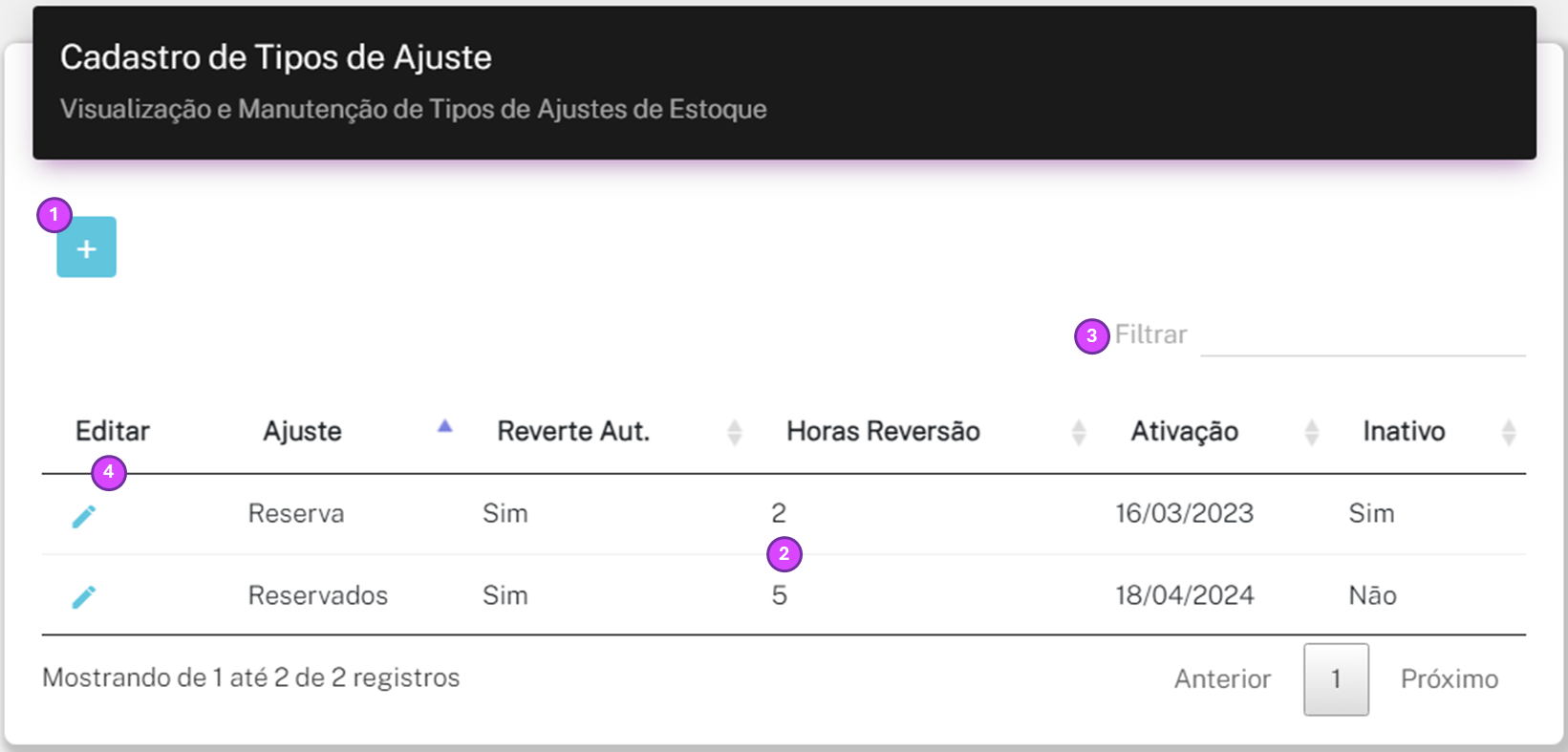
Task: Click the blue plus add button
Action: (86, 247)
